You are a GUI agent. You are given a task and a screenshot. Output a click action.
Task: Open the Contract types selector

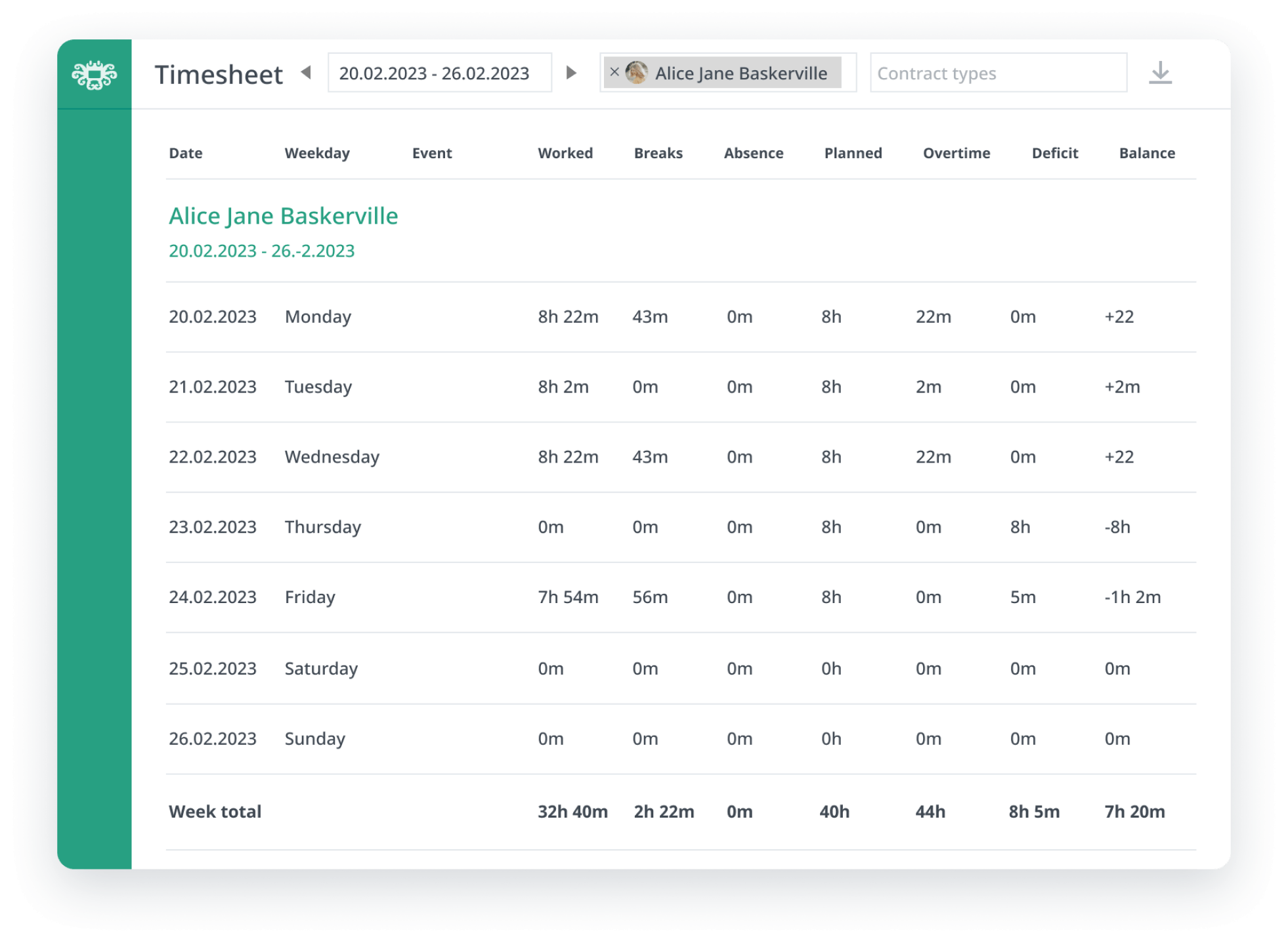pos(998,73)
